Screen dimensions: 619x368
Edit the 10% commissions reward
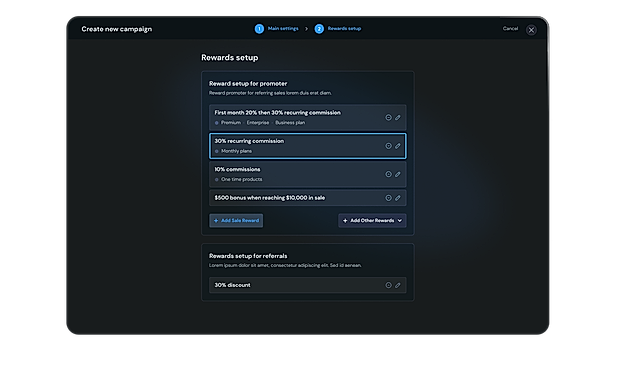398,174
